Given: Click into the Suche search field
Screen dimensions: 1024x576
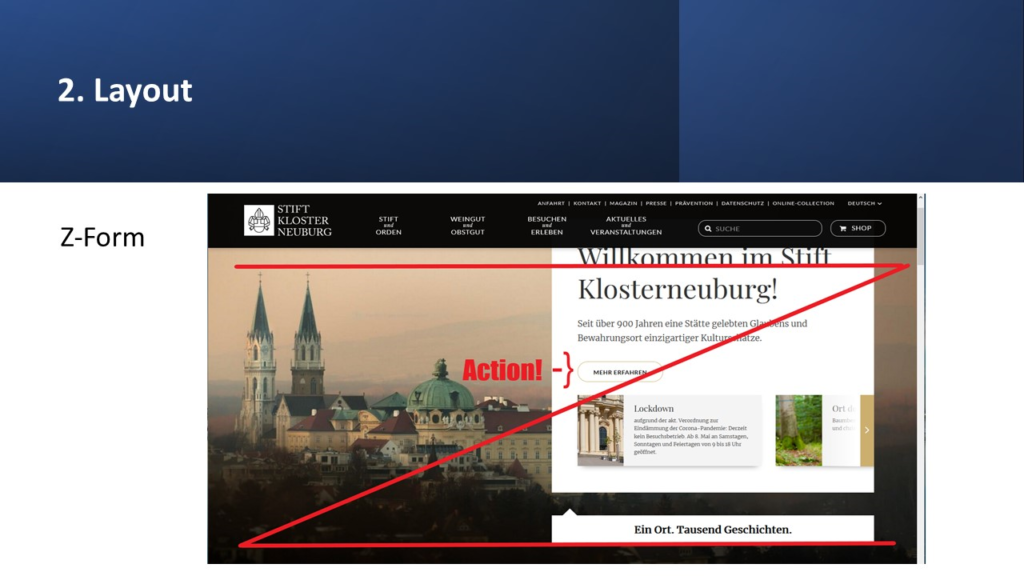Looking at the screenshot, I should point(765,229).
